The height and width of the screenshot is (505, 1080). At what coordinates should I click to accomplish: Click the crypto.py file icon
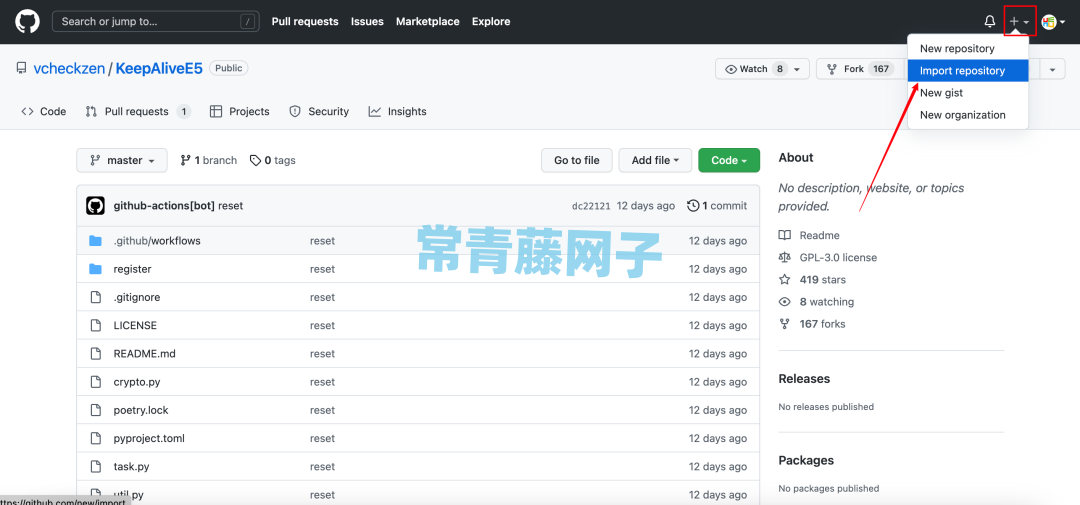click(96, 382)
